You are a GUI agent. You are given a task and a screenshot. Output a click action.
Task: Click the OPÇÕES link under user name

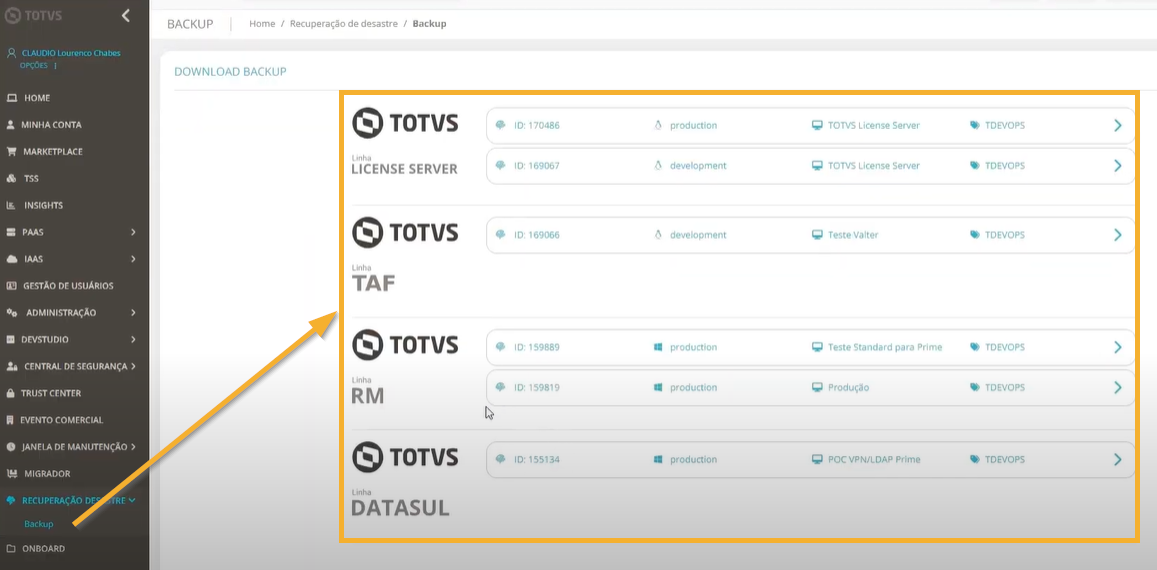[x=34, y=66]
